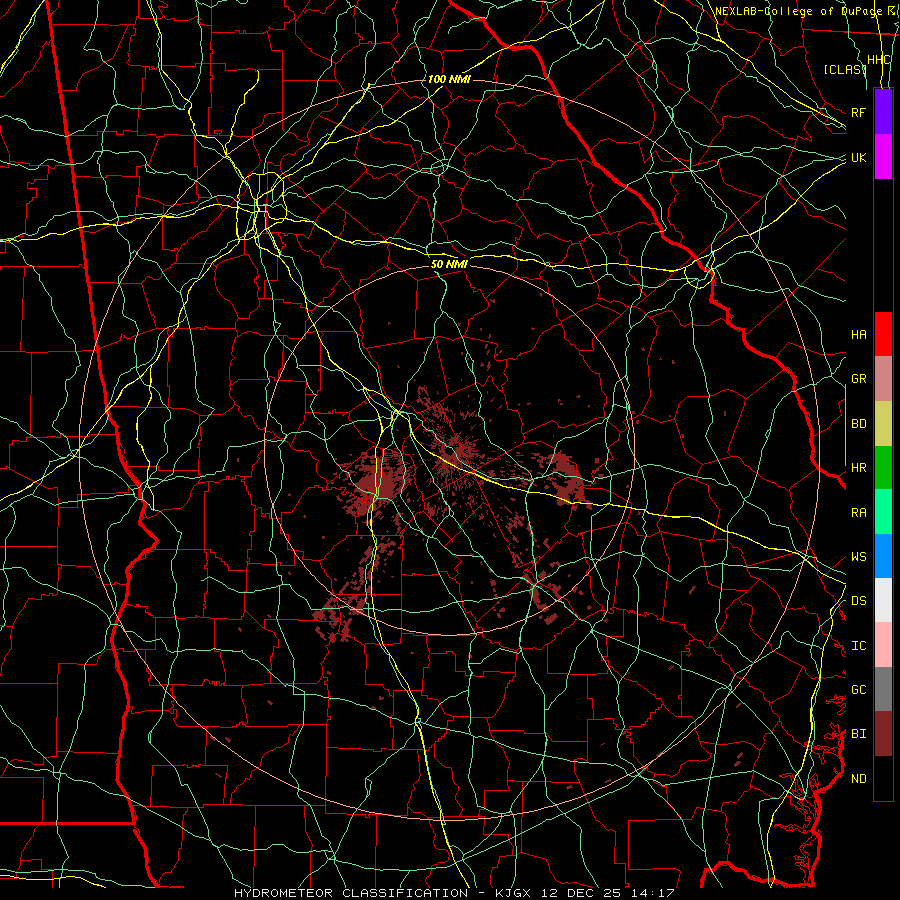The image size is (900, 900).
Task: Click the UK legend label
Action: (858, 157)
